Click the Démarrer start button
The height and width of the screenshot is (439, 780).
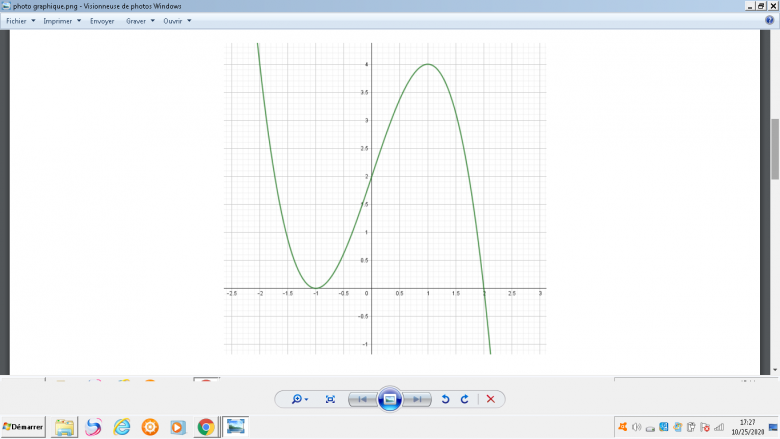[23, 427]
